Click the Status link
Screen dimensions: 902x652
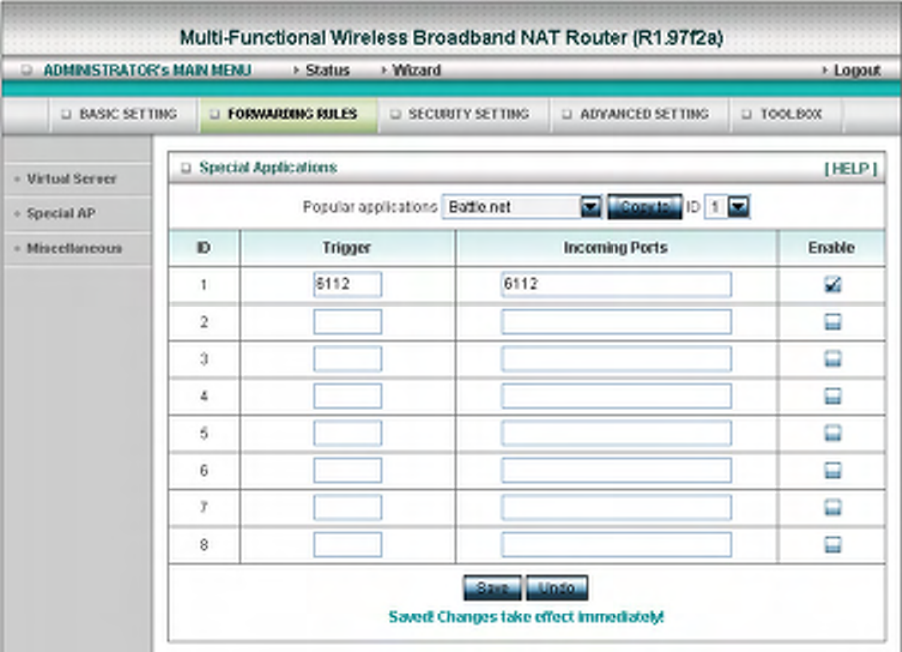click(327, 70)
